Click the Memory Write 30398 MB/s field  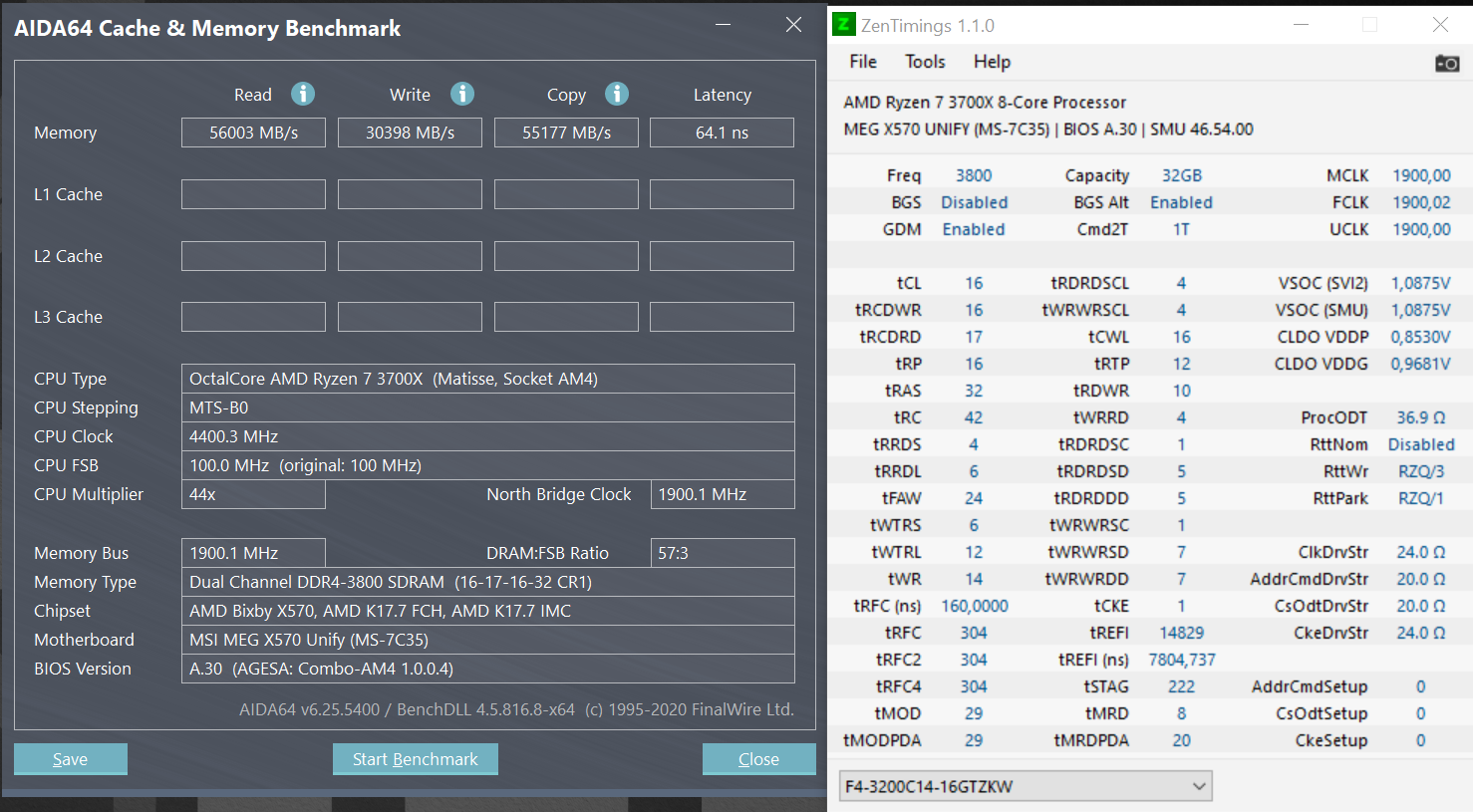pos(410,133)
